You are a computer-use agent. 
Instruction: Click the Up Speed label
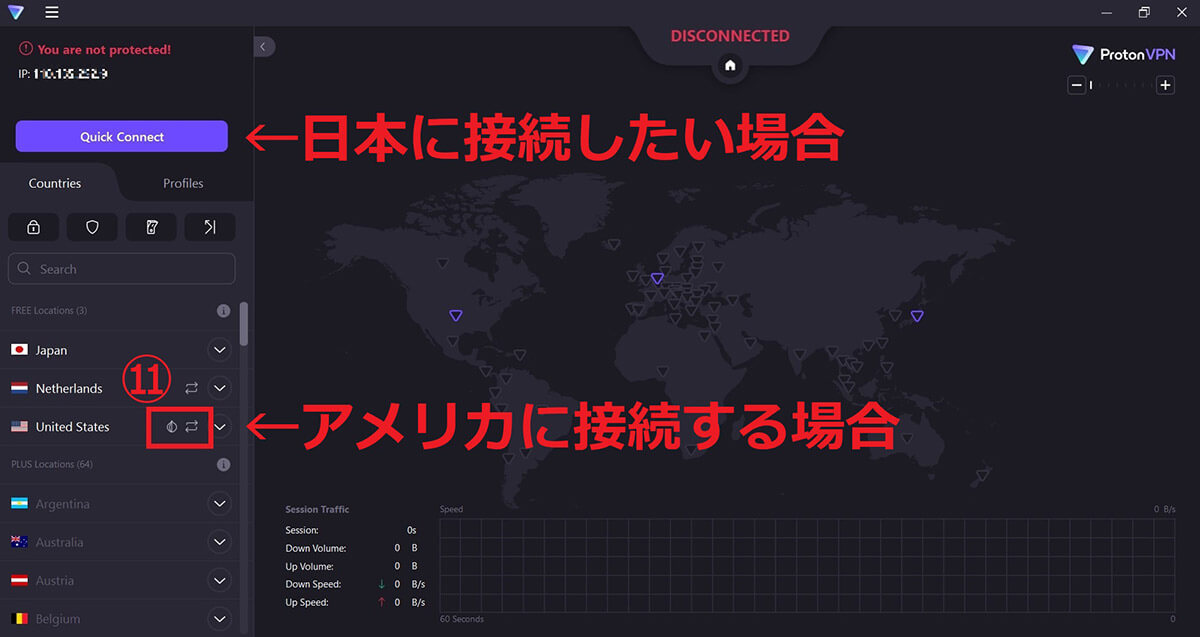click(307, 602)
